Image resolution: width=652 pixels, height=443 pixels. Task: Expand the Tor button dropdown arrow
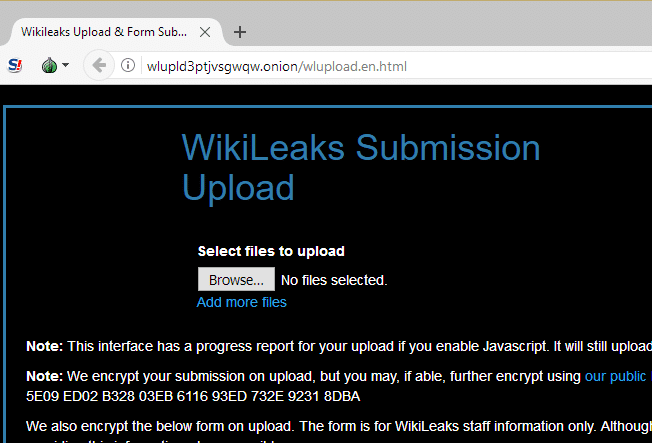coord(65,65)
